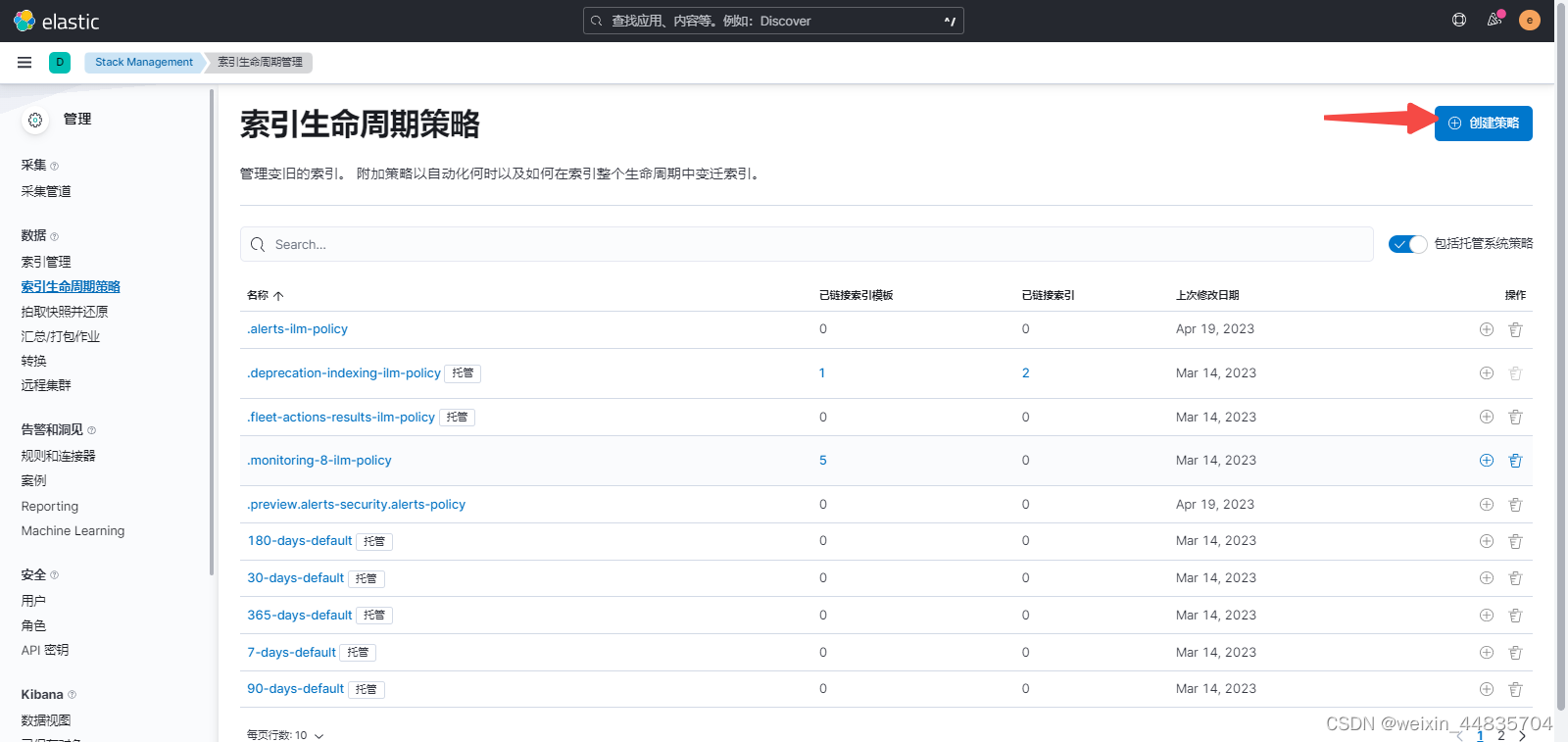Open the 案例 sidebar item
1568x742 pixels.
33,480
